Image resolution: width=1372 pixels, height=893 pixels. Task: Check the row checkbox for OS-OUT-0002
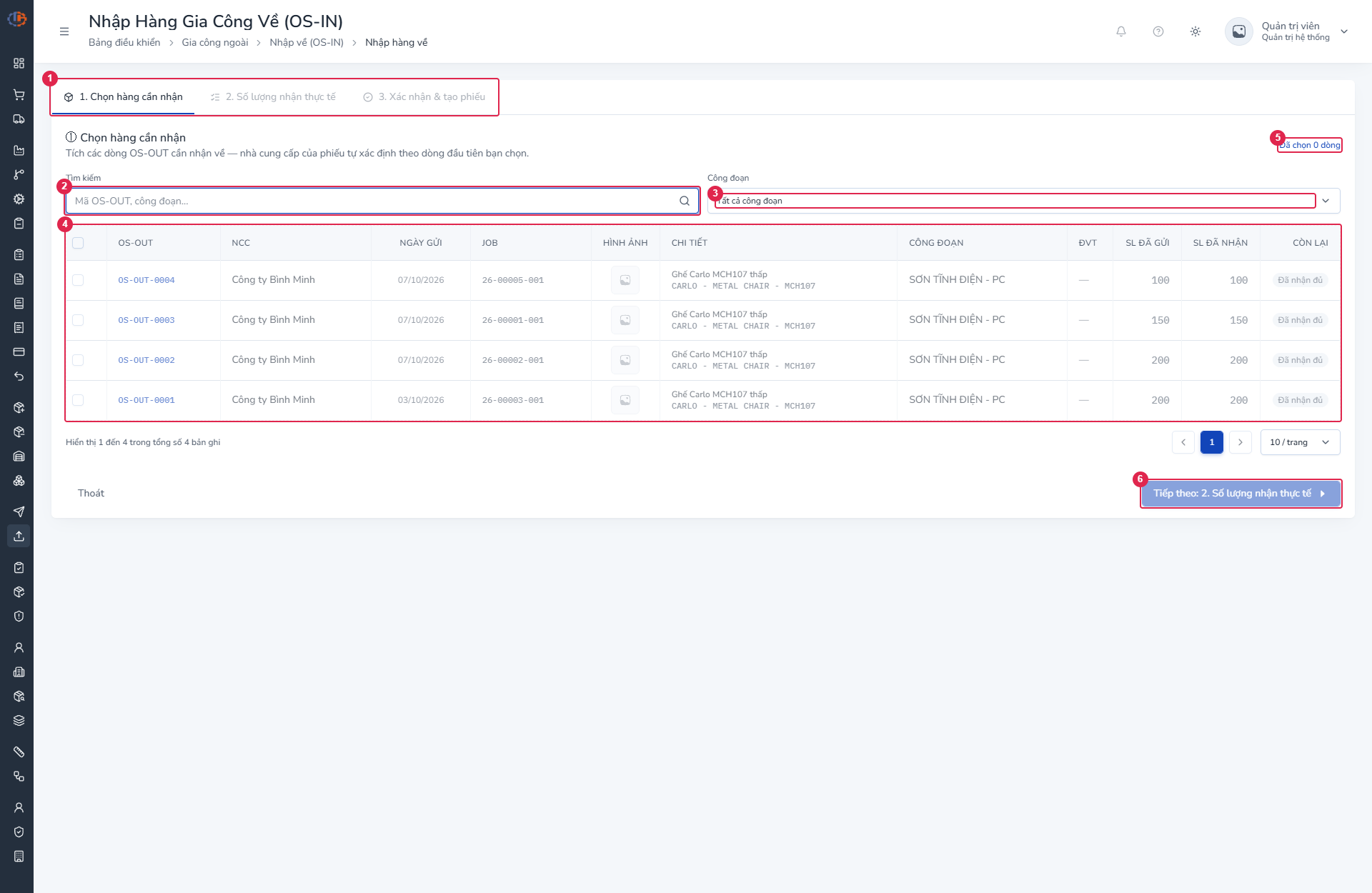78,360
